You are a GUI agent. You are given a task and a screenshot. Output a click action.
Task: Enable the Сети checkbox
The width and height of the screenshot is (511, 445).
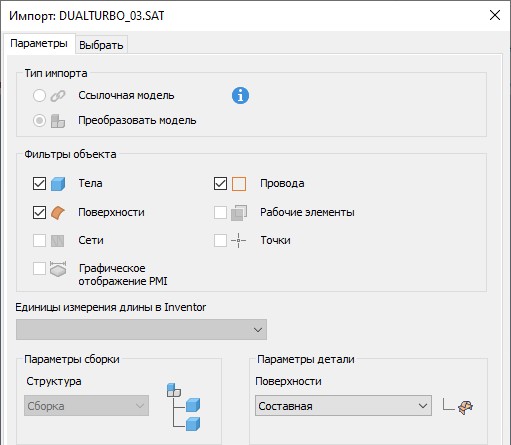pos(39,240)
